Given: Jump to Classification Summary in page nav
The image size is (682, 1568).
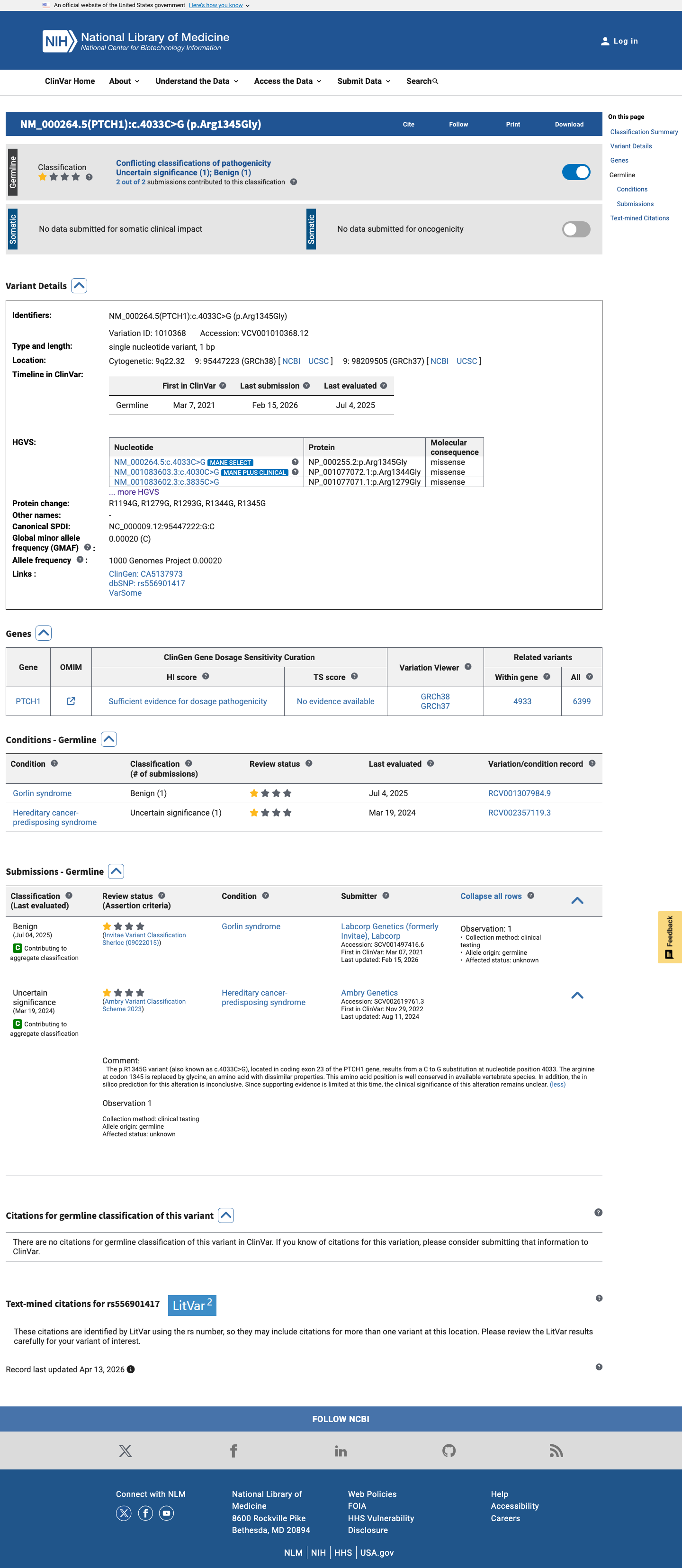Looking at the screenshot, I should (644, 132).
